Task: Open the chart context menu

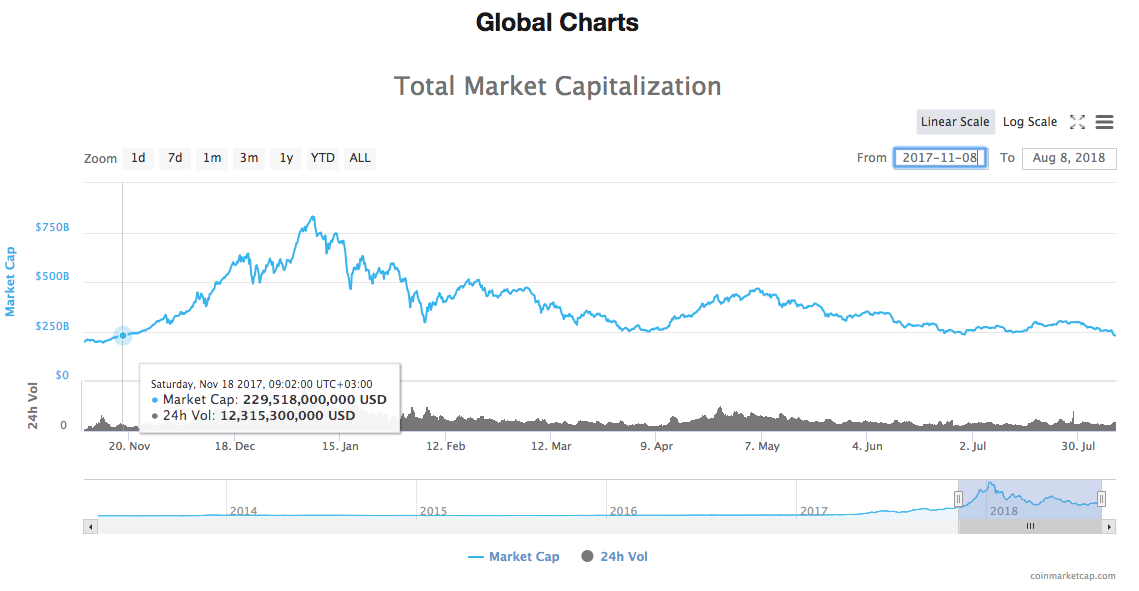Action: coord(1104,121)
